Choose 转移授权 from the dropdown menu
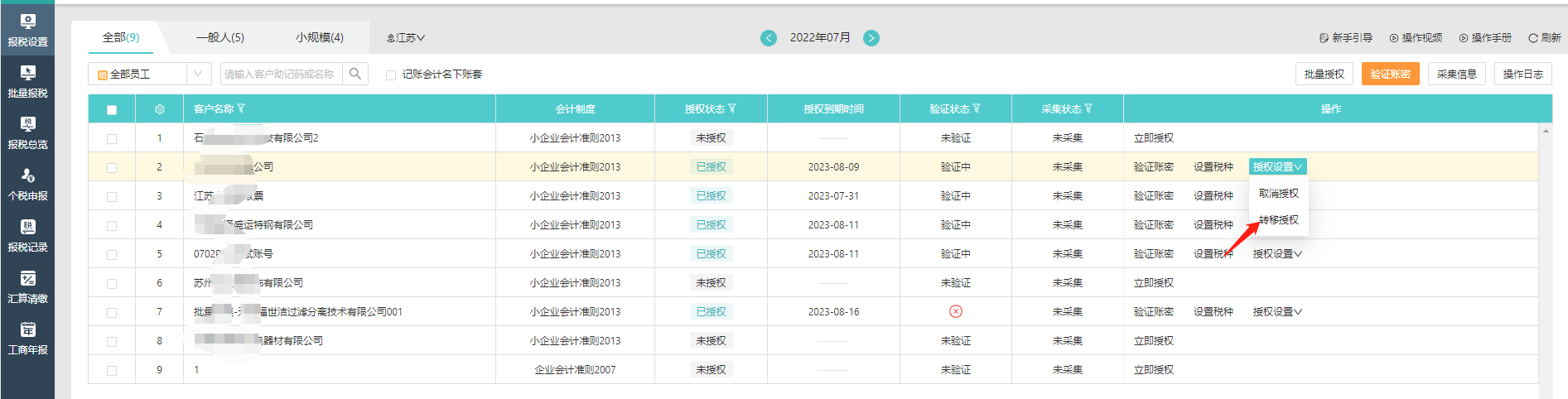This screenshot has width=1568, height=399. [x=1278, y=220]
